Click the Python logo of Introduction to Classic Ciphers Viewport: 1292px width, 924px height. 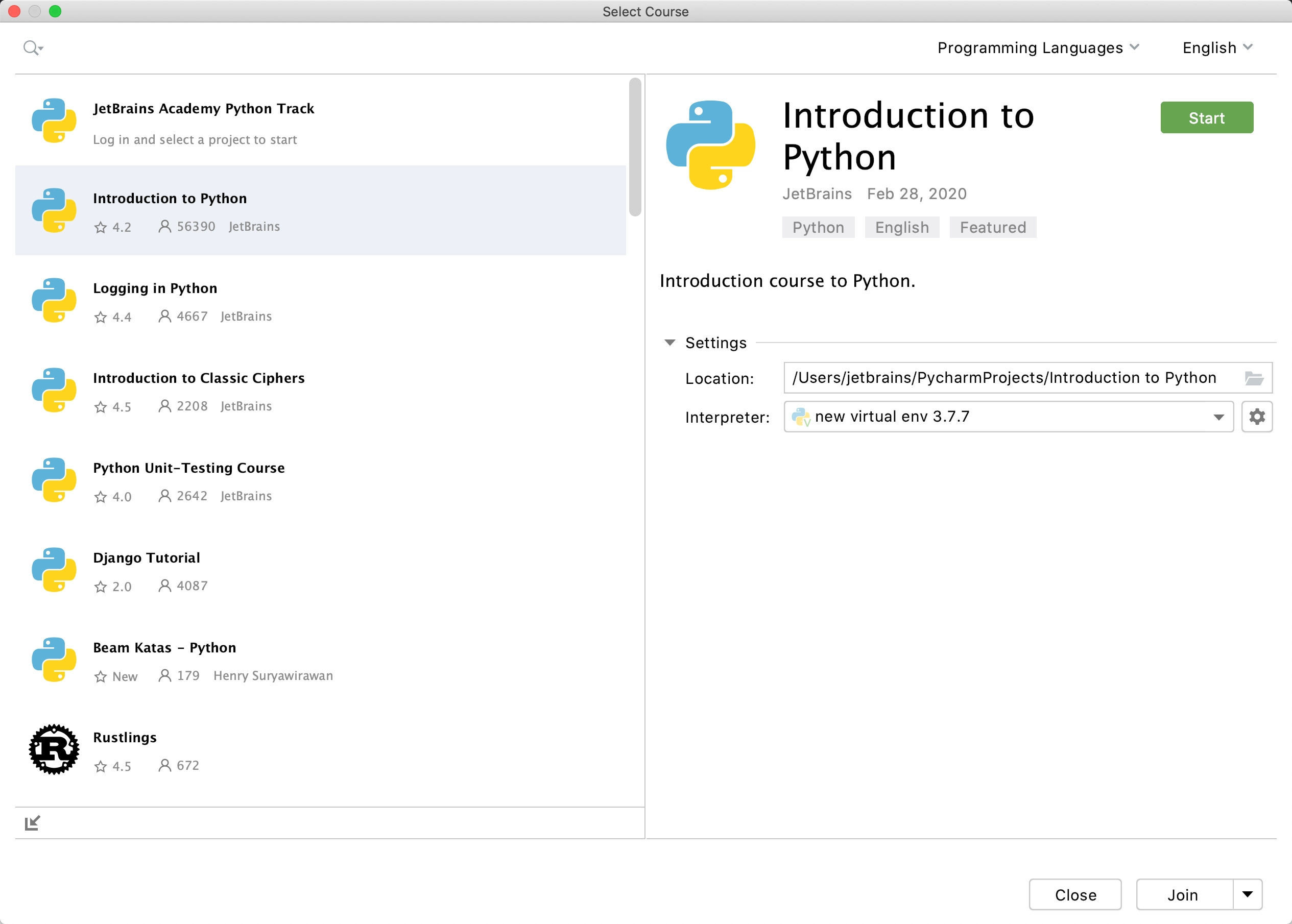point(54,391)
